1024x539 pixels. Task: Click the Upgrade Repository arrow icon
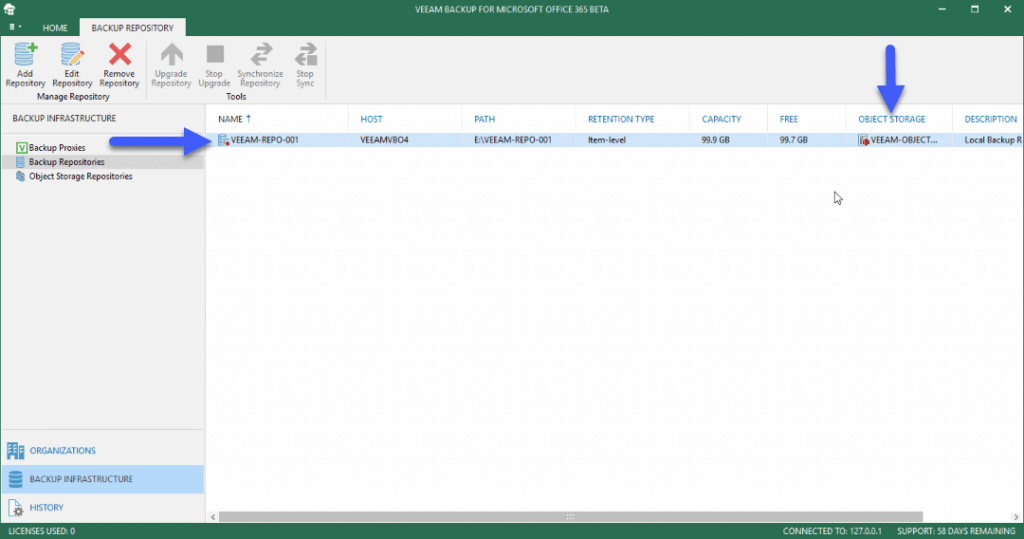[x=172, y=54]
